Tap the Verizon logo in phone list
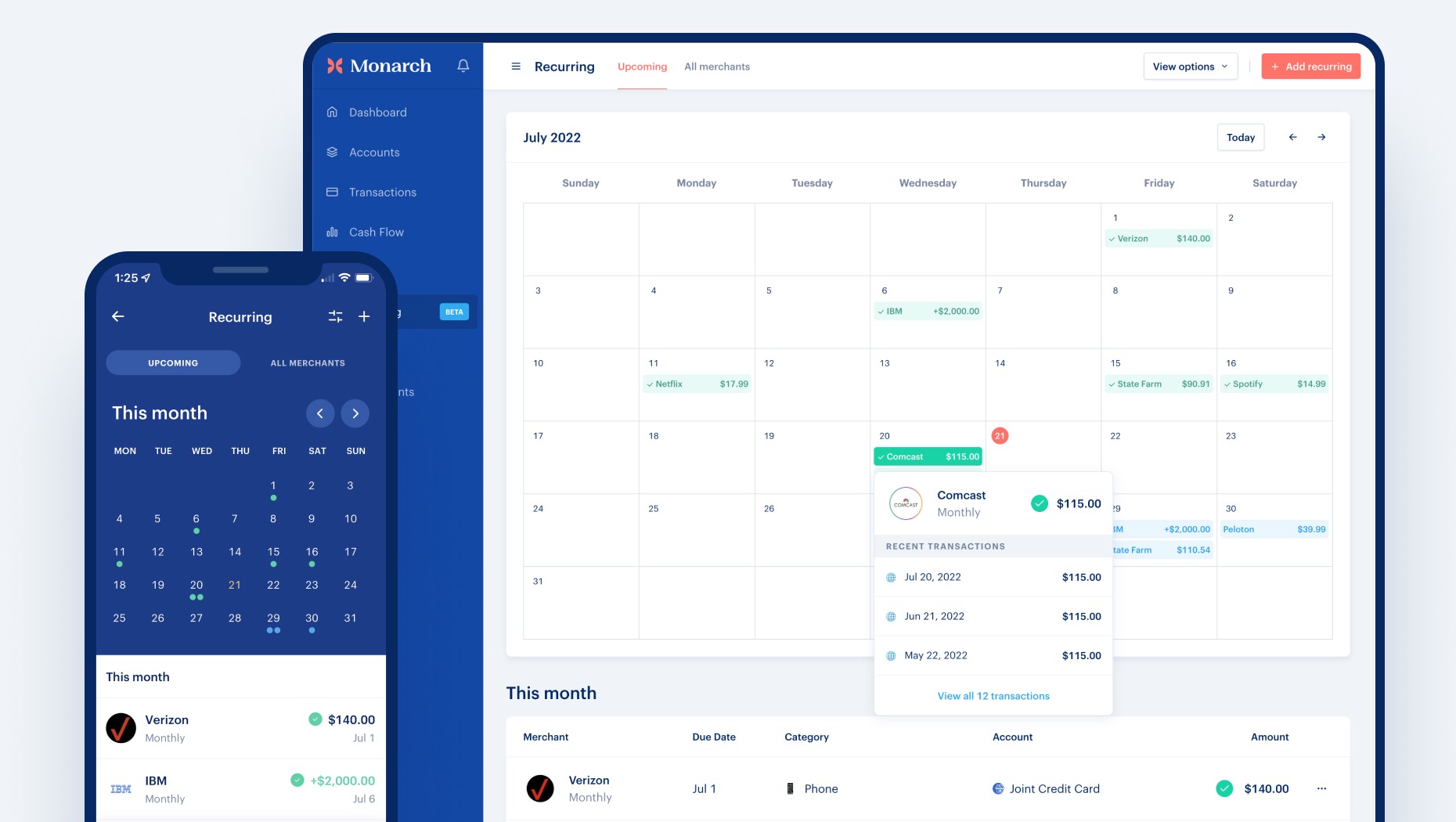The height and width of the screenshot is (822, 1456). tap(121, 728)
